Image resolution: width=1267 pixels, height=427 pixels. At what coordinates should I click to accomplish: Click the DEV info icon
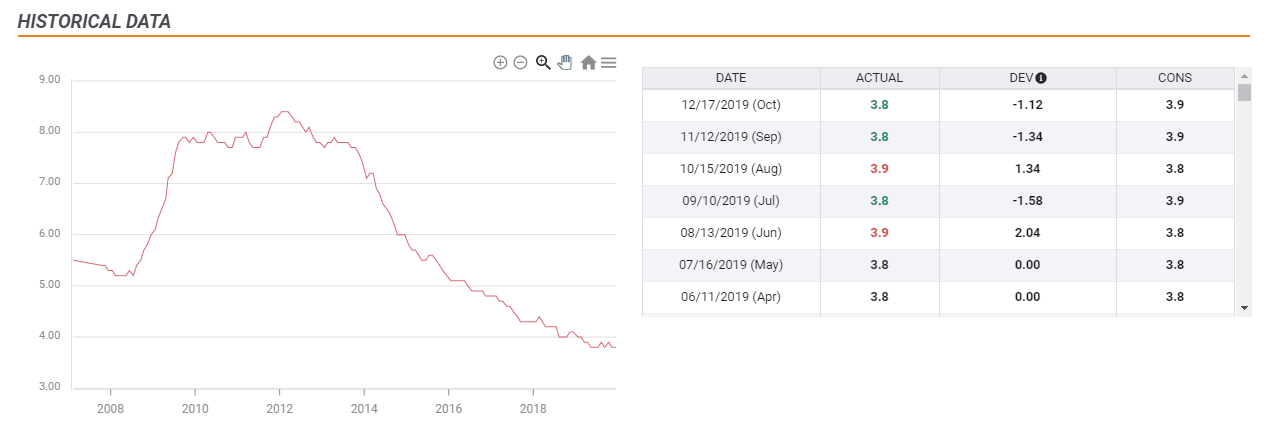tap(1041, 78)
